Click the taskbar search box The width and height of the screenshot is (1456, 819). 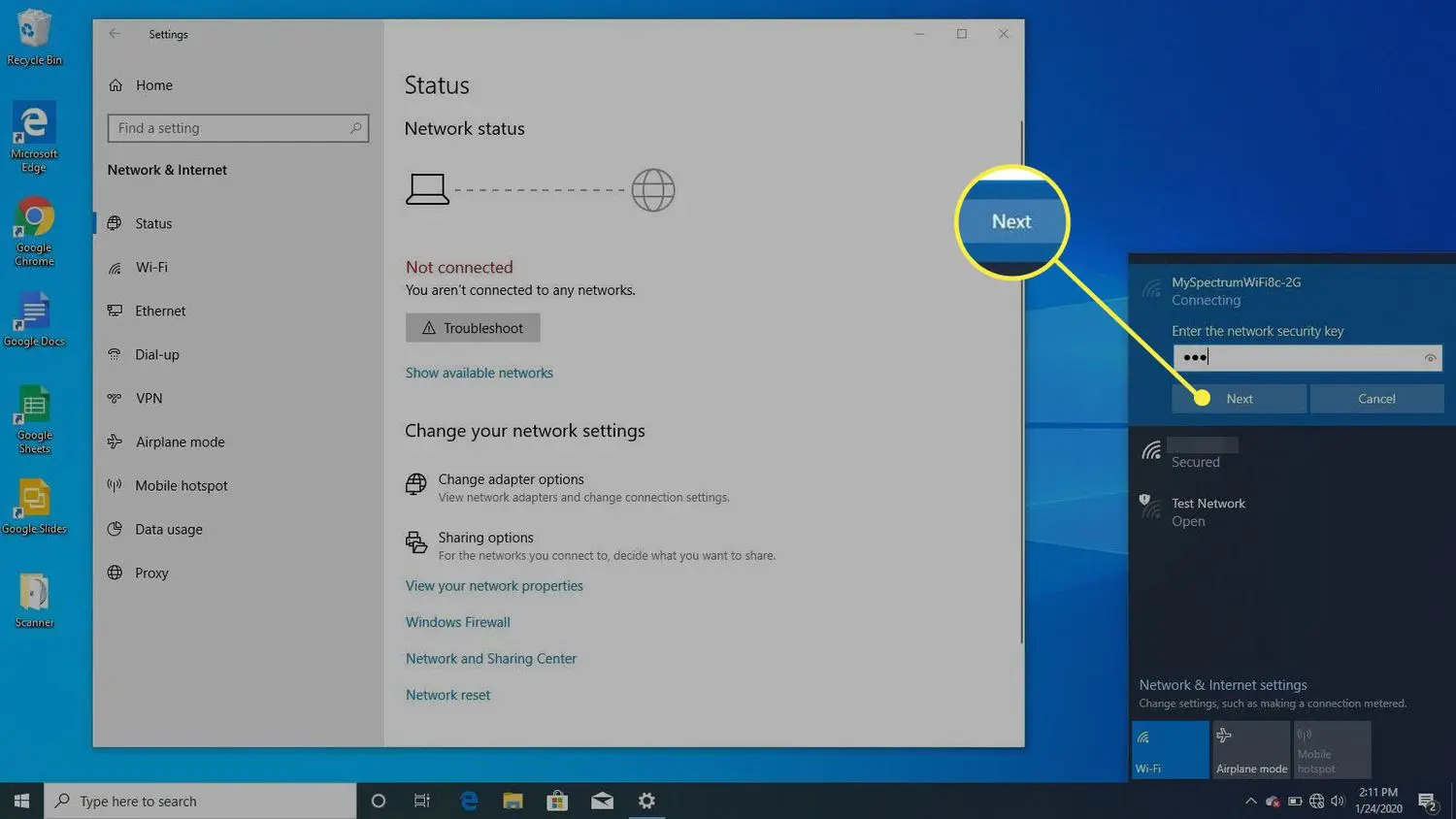[x=201, y=801]
